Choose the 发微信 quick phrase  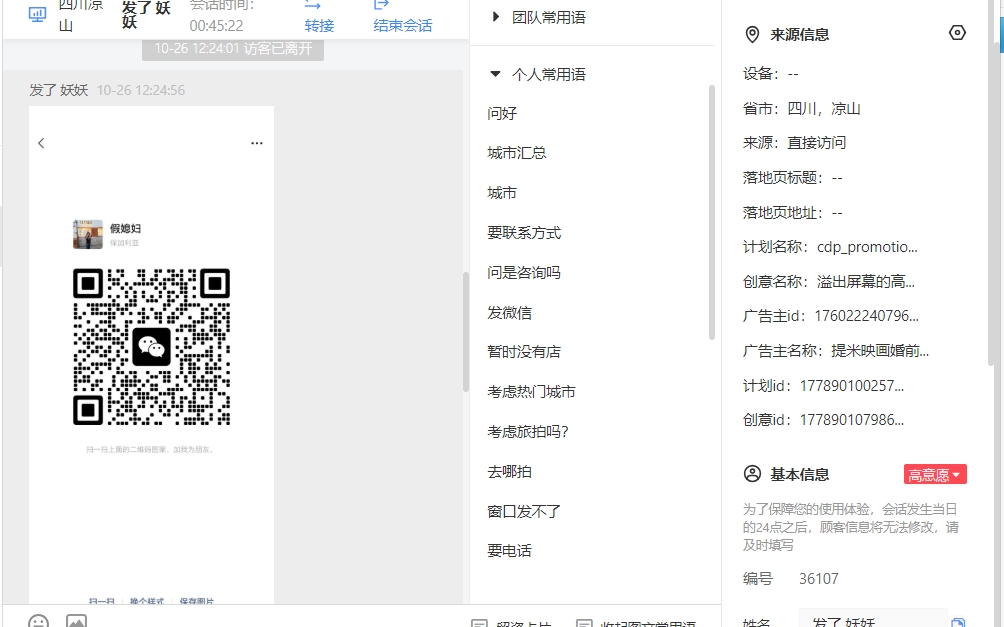click(x=509, y=313)
